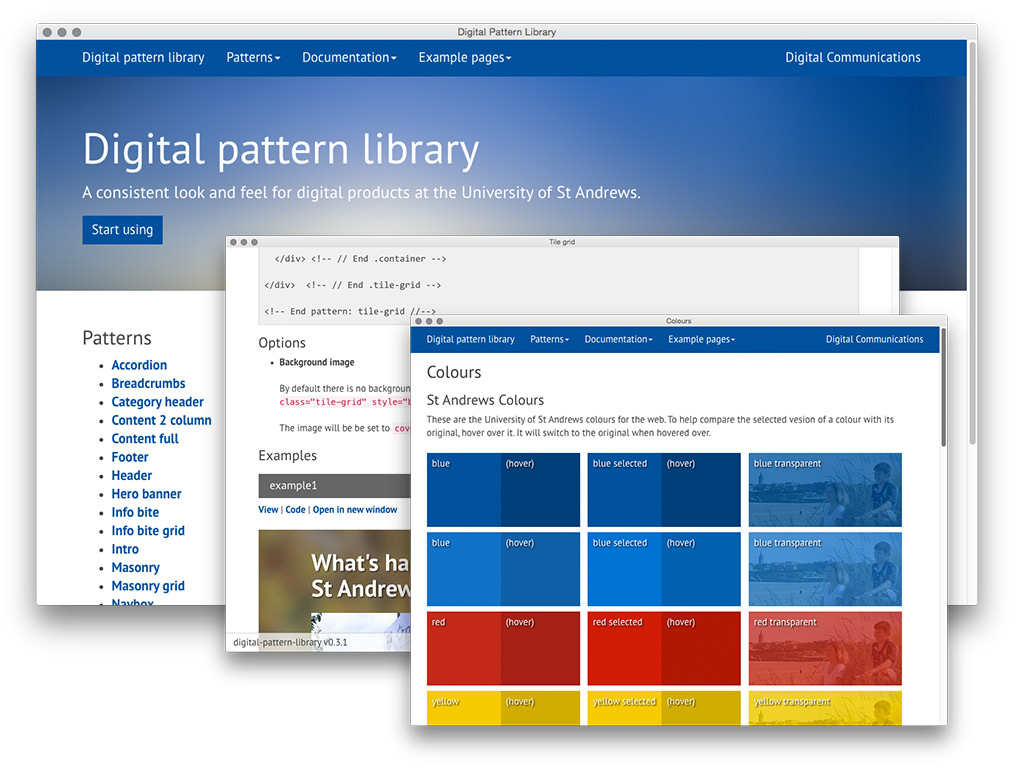The image size is (1024, 768).
Task: Choose the yellow transparent swatch
Action: coord(825,708)
